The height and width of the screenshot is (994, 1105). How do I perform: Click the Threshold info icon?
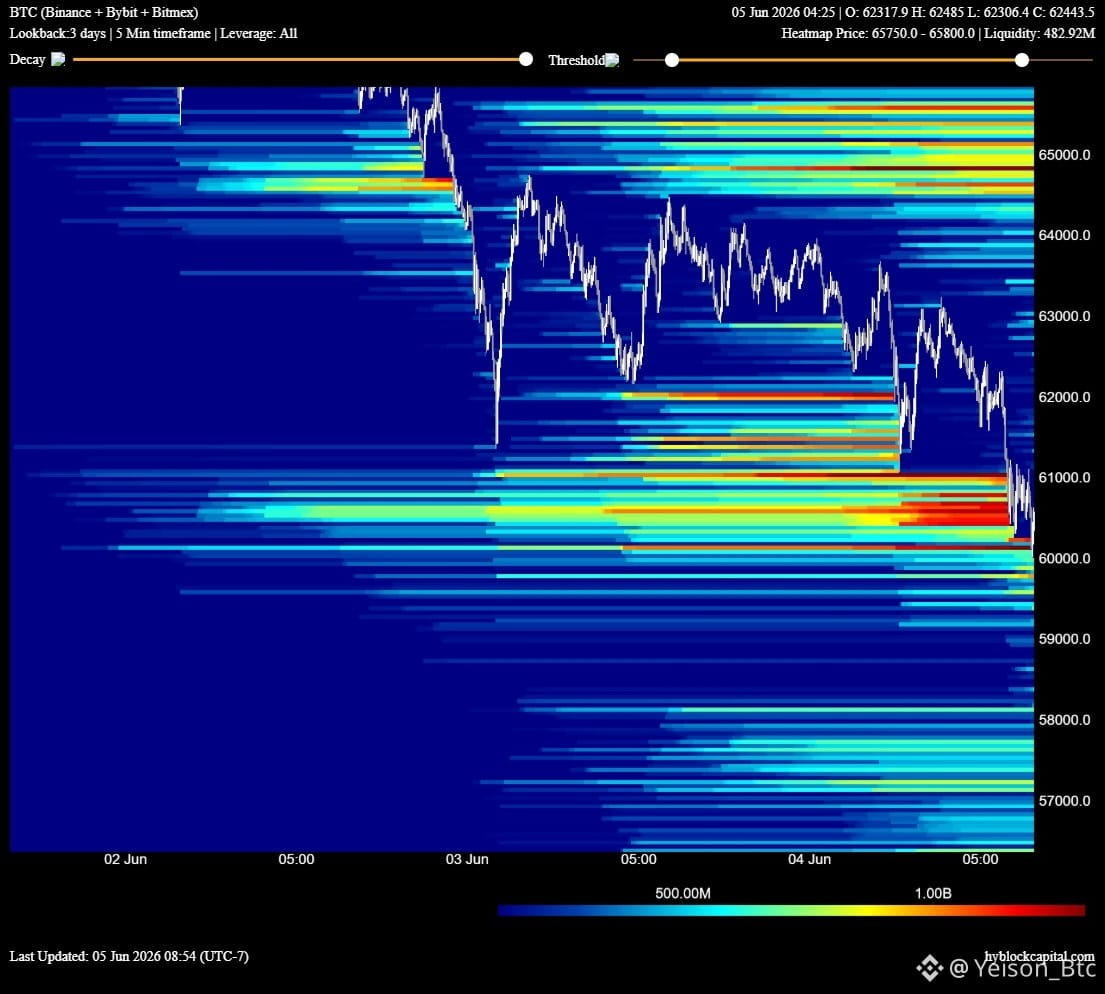coord(612,60)
